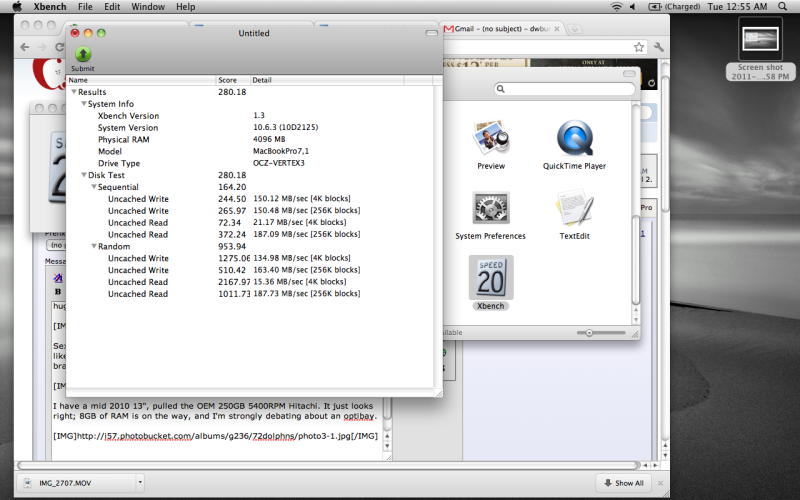The height and width of the screenshot is (500, 800).
Task: Toggle bold button in message editor
Action: tap(58, 292)
